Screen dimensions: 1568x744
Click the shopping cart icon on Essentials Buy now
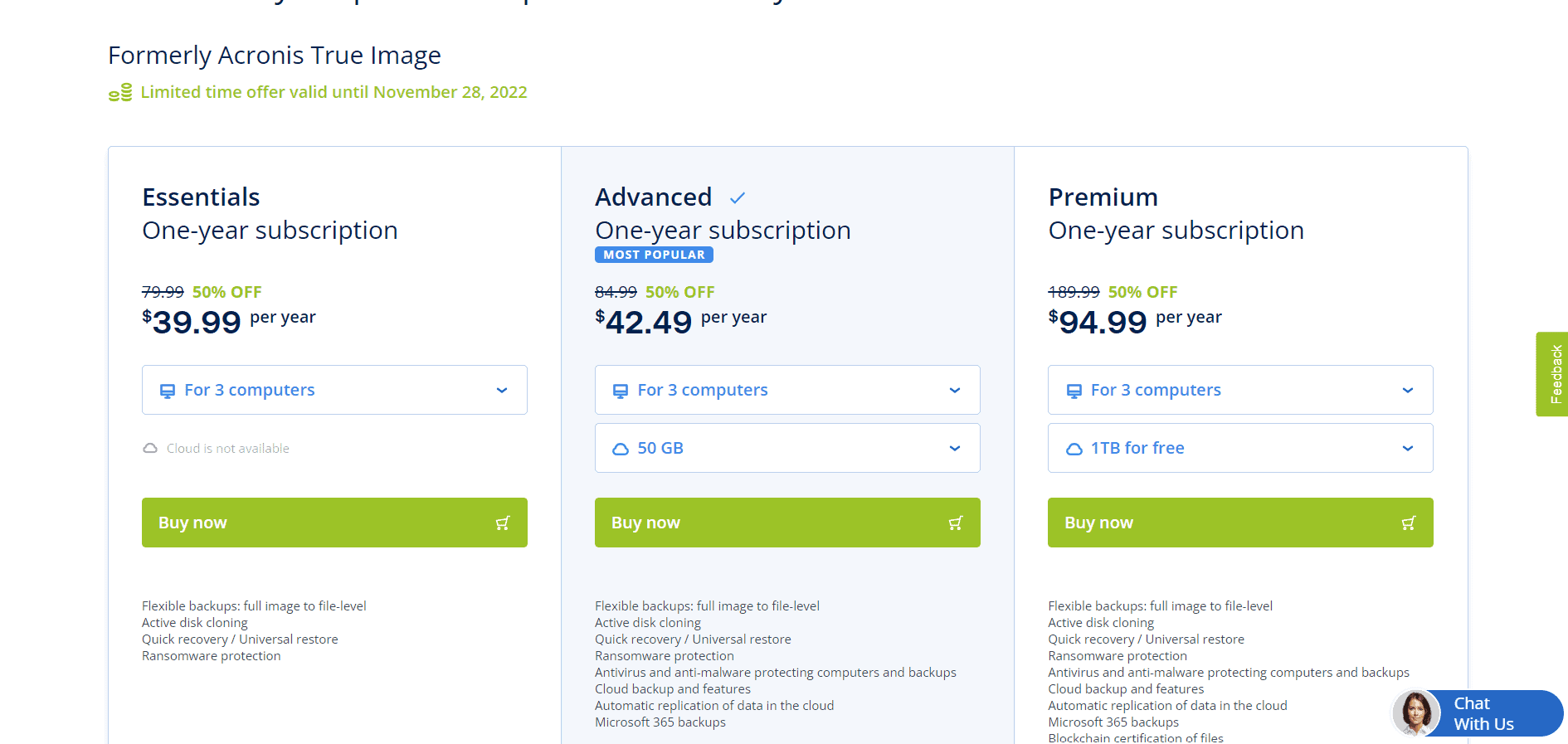coord(502,523)
